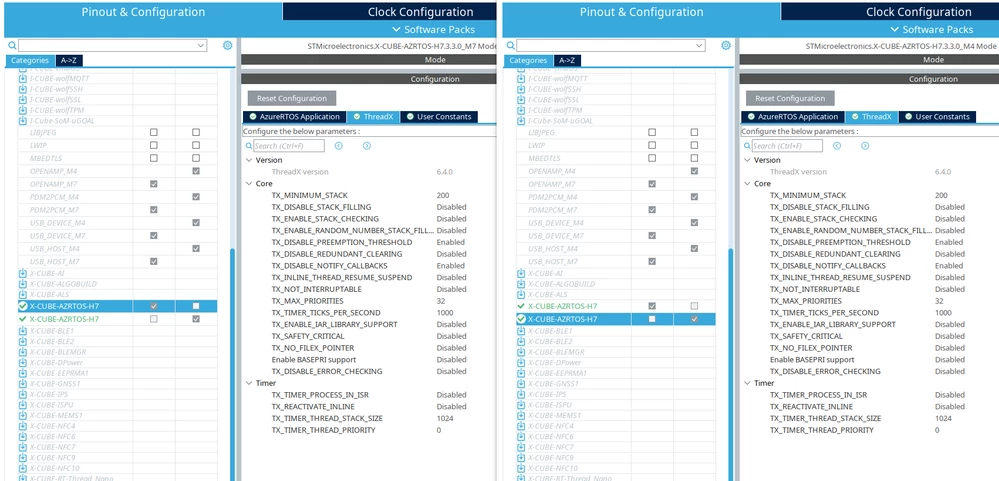Select Categories view in M7 Mode window

(x=30, y=61)
